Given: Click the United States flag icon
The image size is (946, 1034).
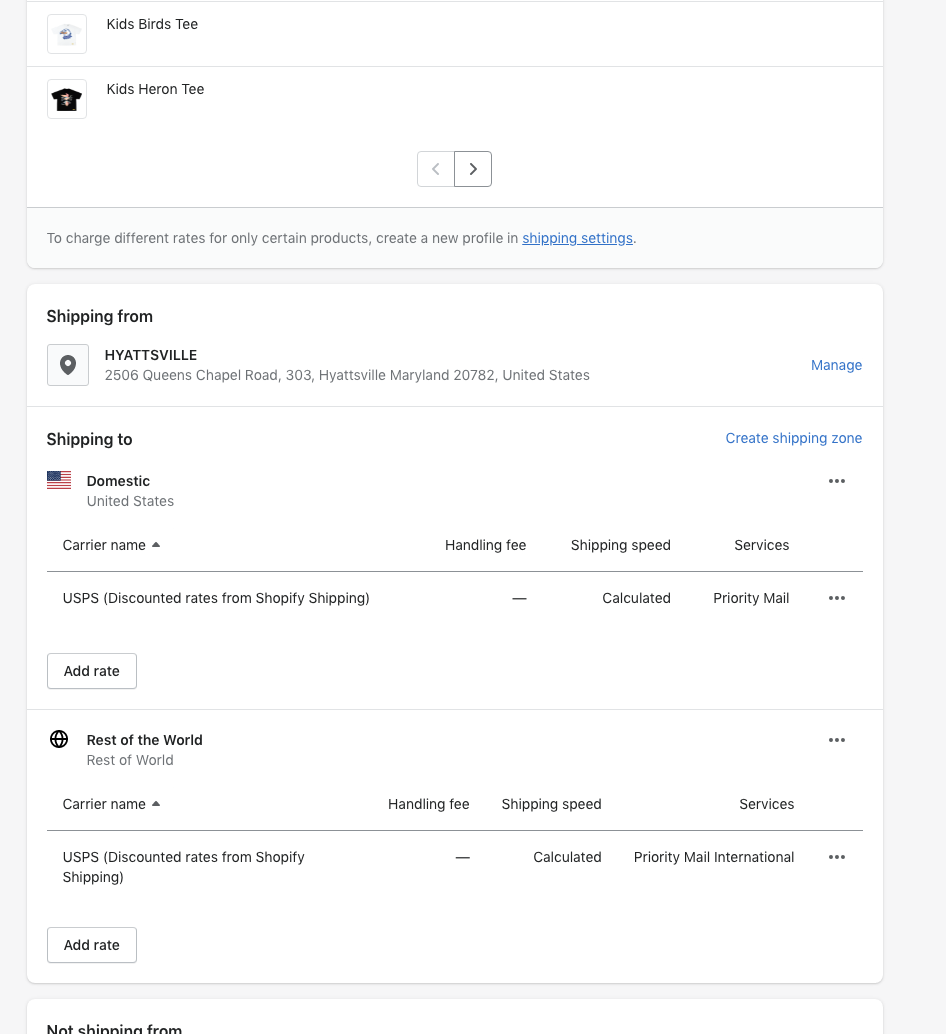Looking at the screenshot, I should point(59,481).
